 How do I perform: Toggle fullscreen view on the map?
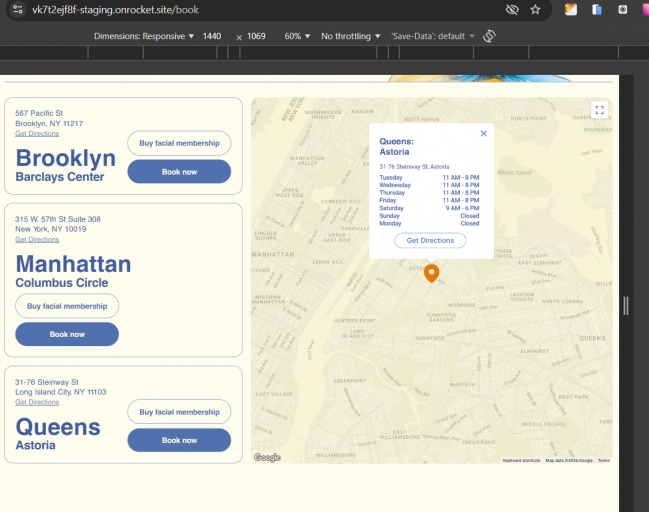point(599,110)
